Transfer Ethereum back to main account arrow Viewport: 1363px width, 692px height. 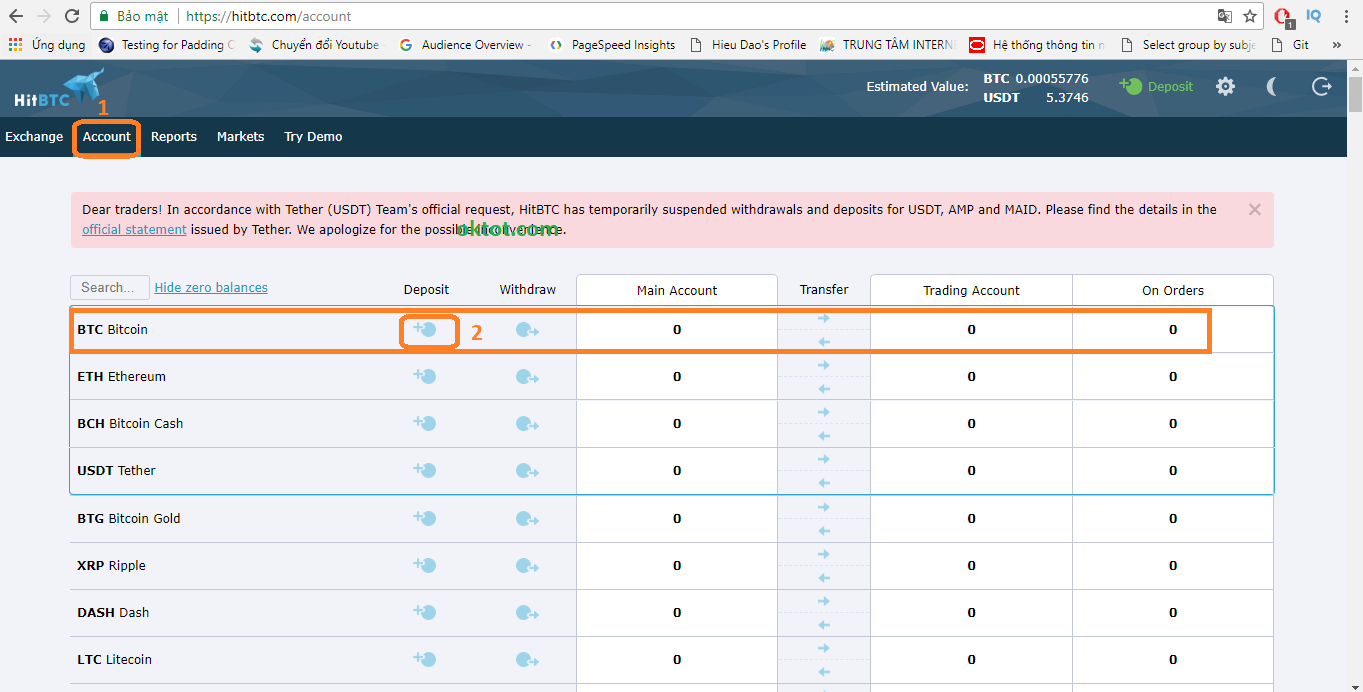(824, 389)
